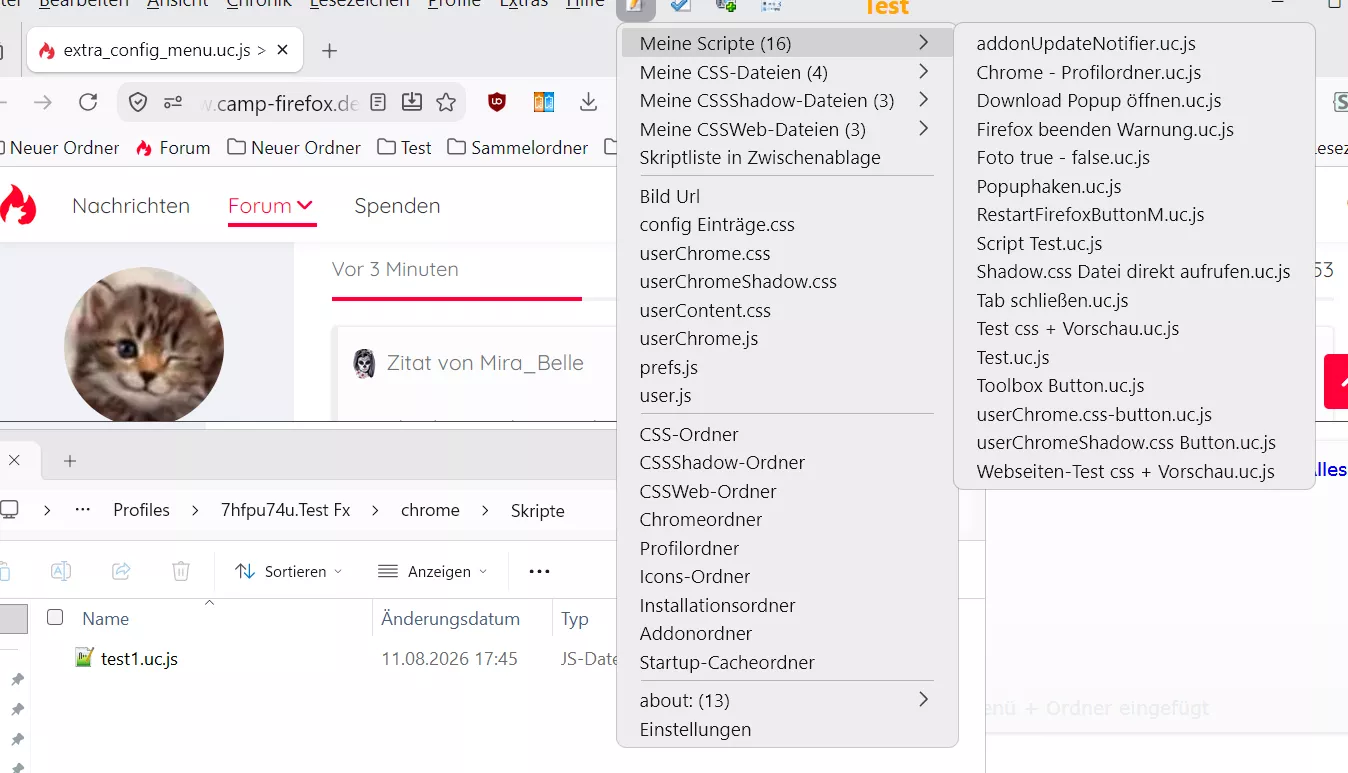Navigate to 7hfpu74u.Test Fx breadcrumb

click(x=285, y=510)
